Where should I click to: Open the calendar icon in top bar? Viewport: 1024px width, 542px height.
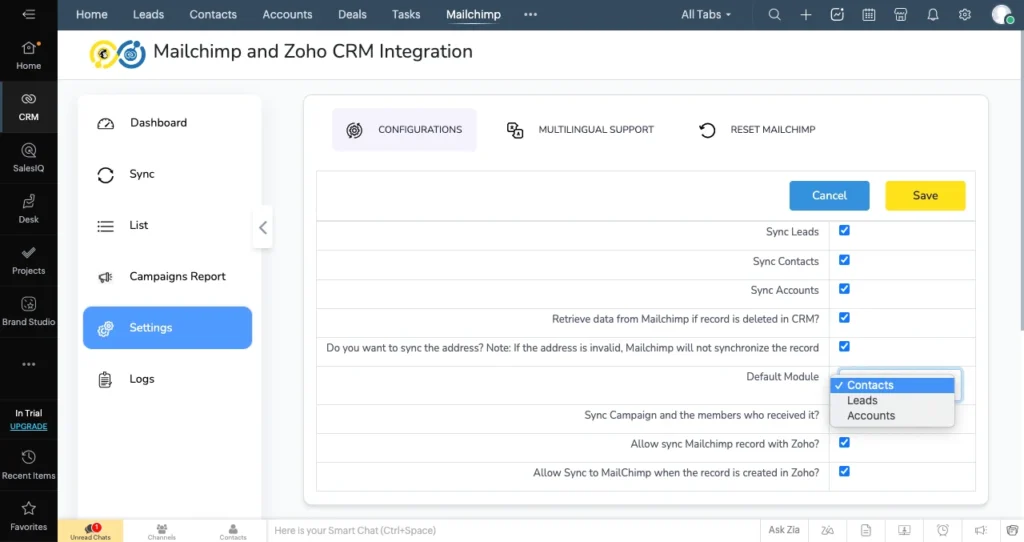pyautogui.click(x=869, y=14)
